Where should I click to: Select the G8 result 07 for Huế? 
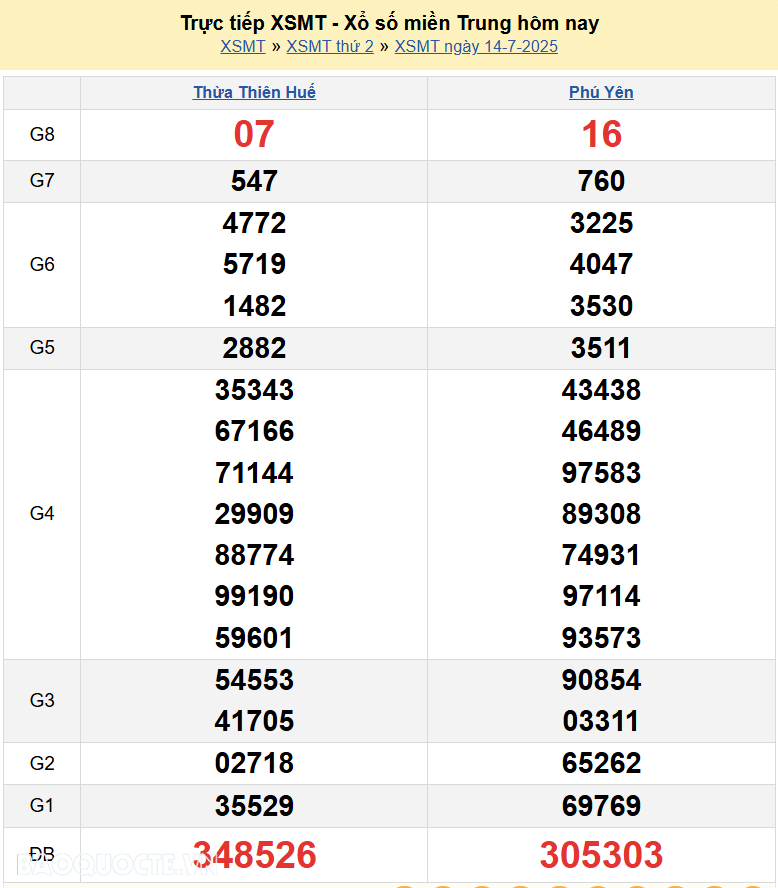254,134
